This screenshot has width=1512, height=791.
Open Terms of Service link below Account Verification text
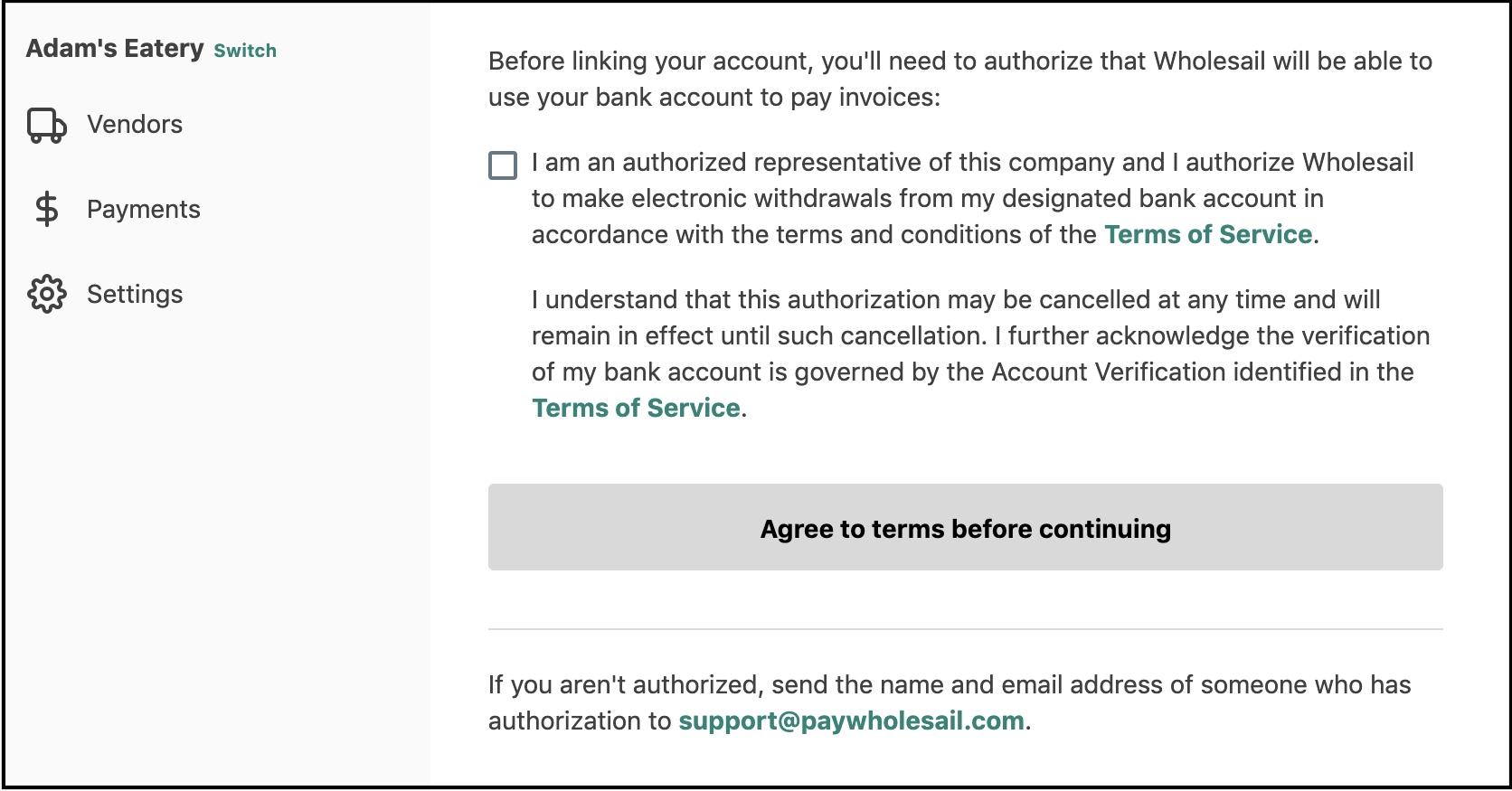[x=636, y=409]
